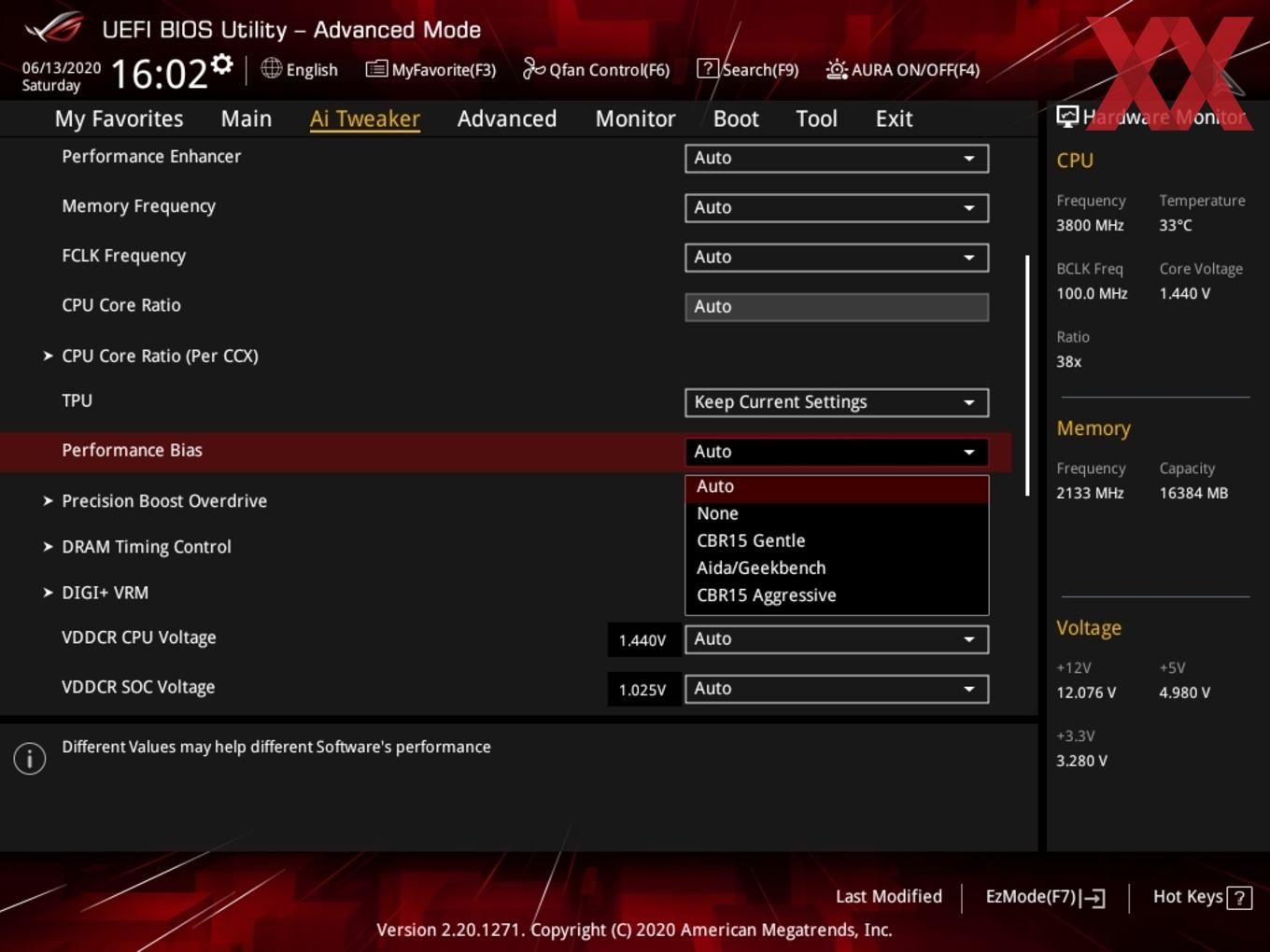Viewport: 1270px width, 952px height.
Task: Select the Ai Tweaker tab
Action: click(365, 119)
